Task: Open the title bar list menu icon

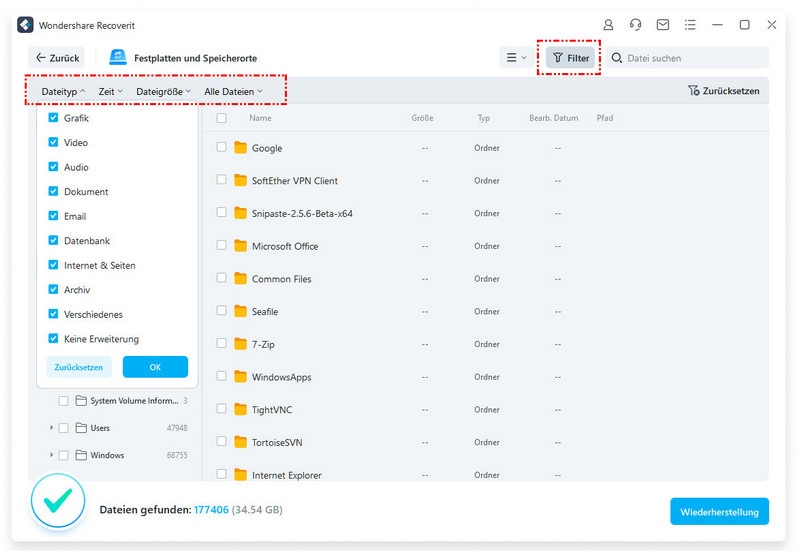Action: (690, 24)
